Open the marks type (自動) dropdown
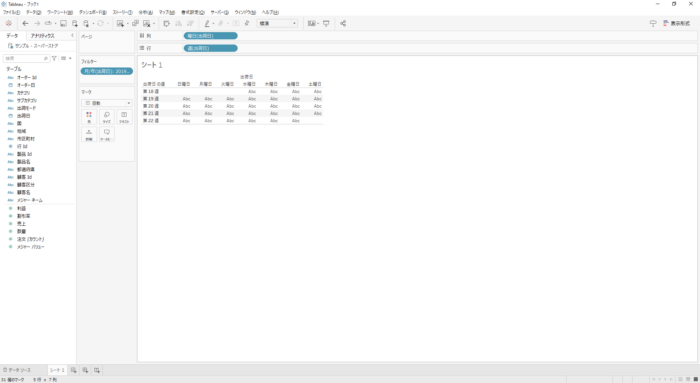This screenshot has width=700, height=383. click(107, 103)
